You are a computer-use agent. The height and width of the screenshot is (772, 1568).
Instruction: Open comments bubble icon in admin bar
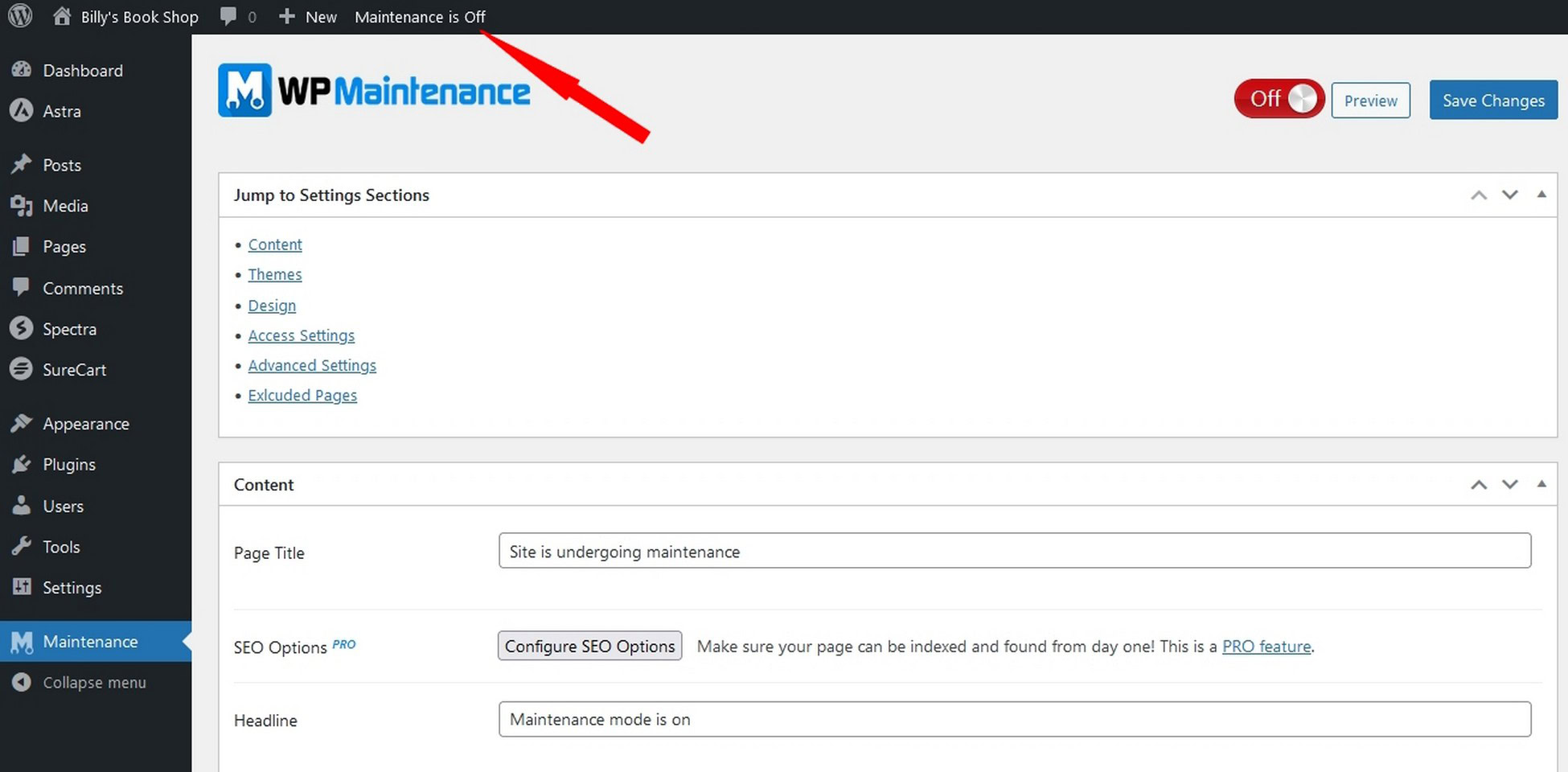(x=228, y=17)
